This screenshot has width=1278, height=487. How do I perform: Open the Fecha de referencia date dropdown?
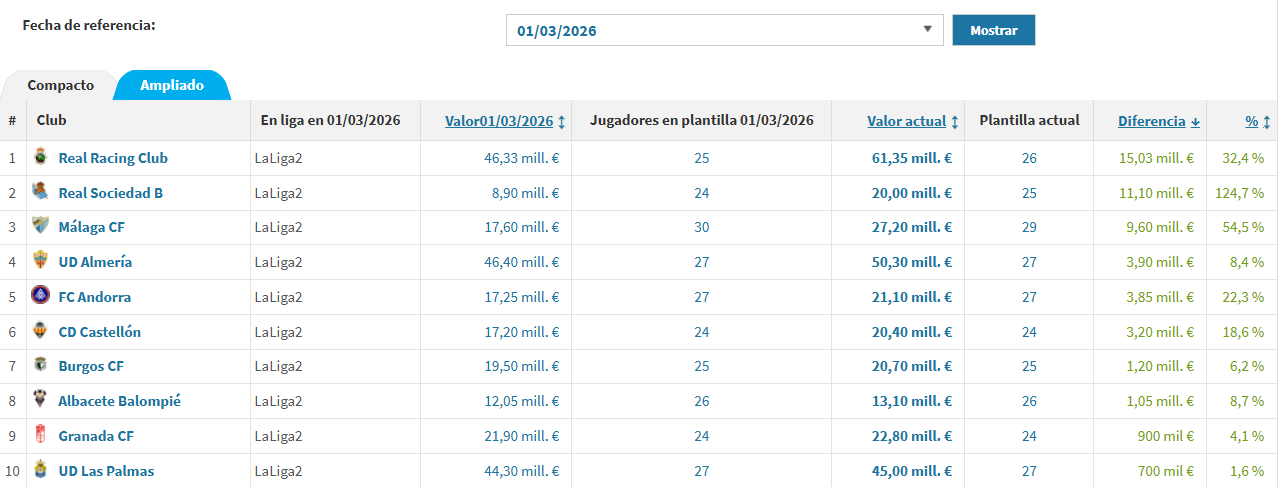point(724,30)
